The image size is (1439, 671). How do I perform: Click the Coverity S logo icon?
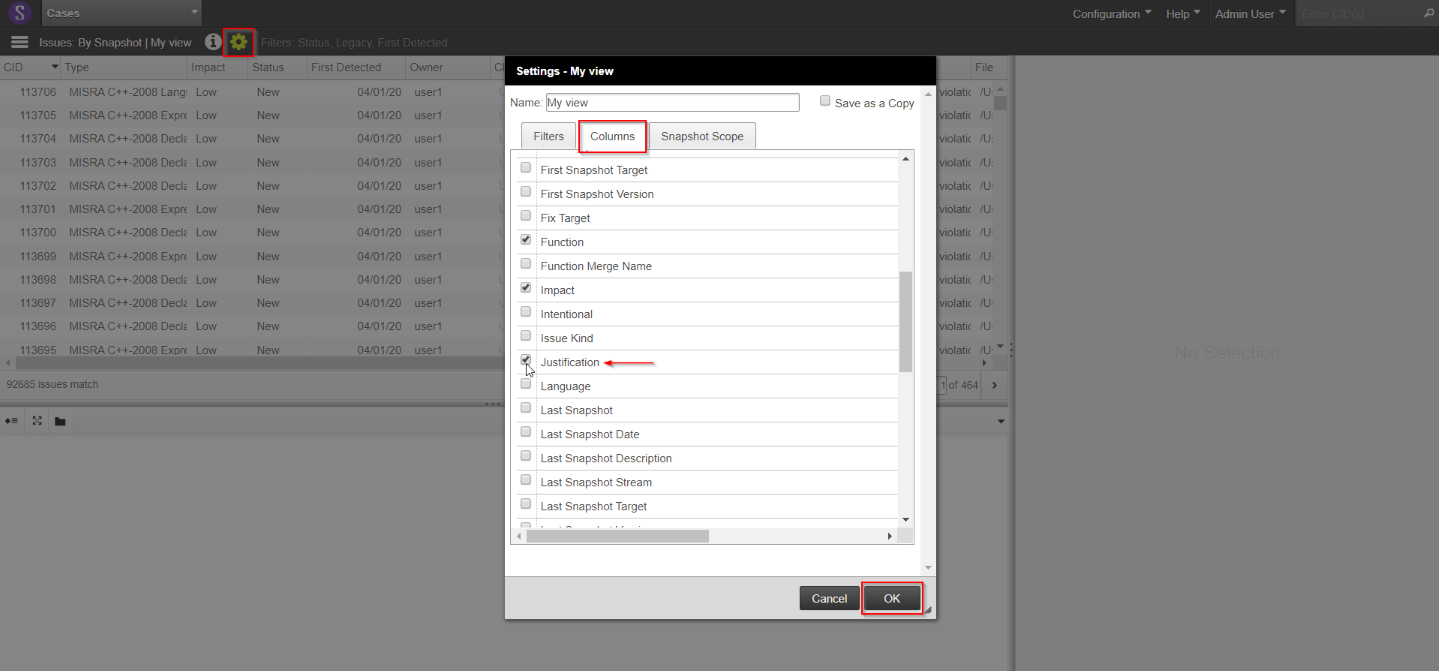point(20,13)
